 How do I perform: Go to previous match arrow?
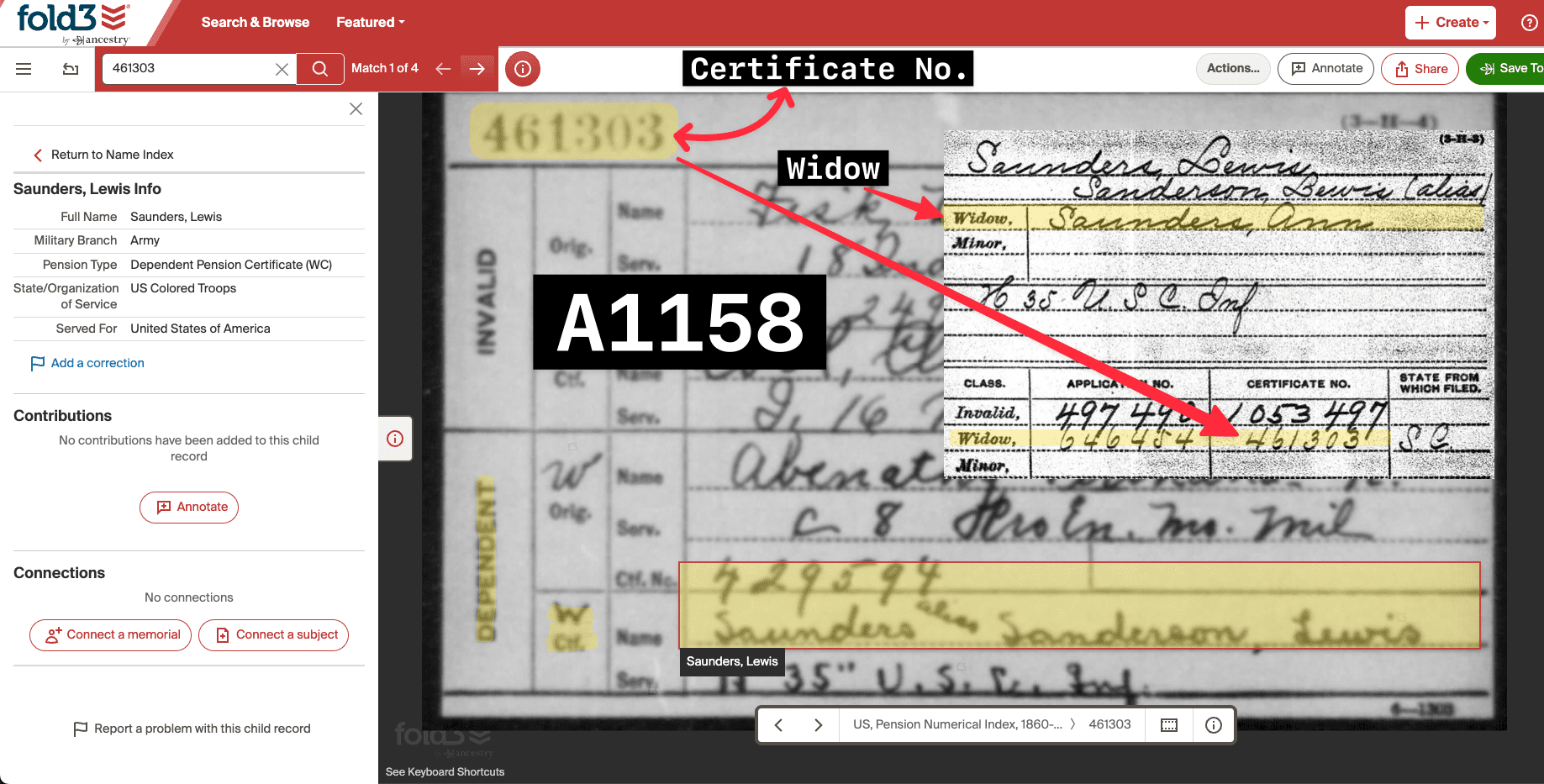(443, 69)
